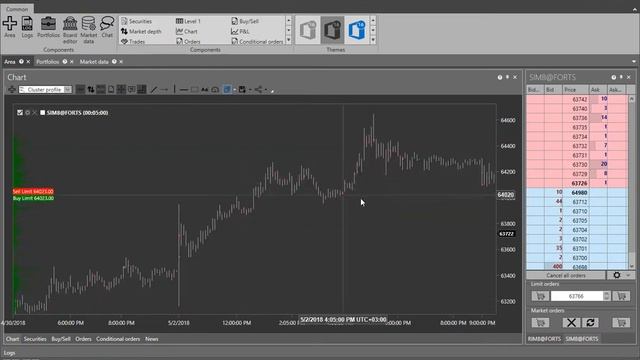The image size is (640, 360).
Task: Open the Logs ribbon icon
Action: click(27, 27)
